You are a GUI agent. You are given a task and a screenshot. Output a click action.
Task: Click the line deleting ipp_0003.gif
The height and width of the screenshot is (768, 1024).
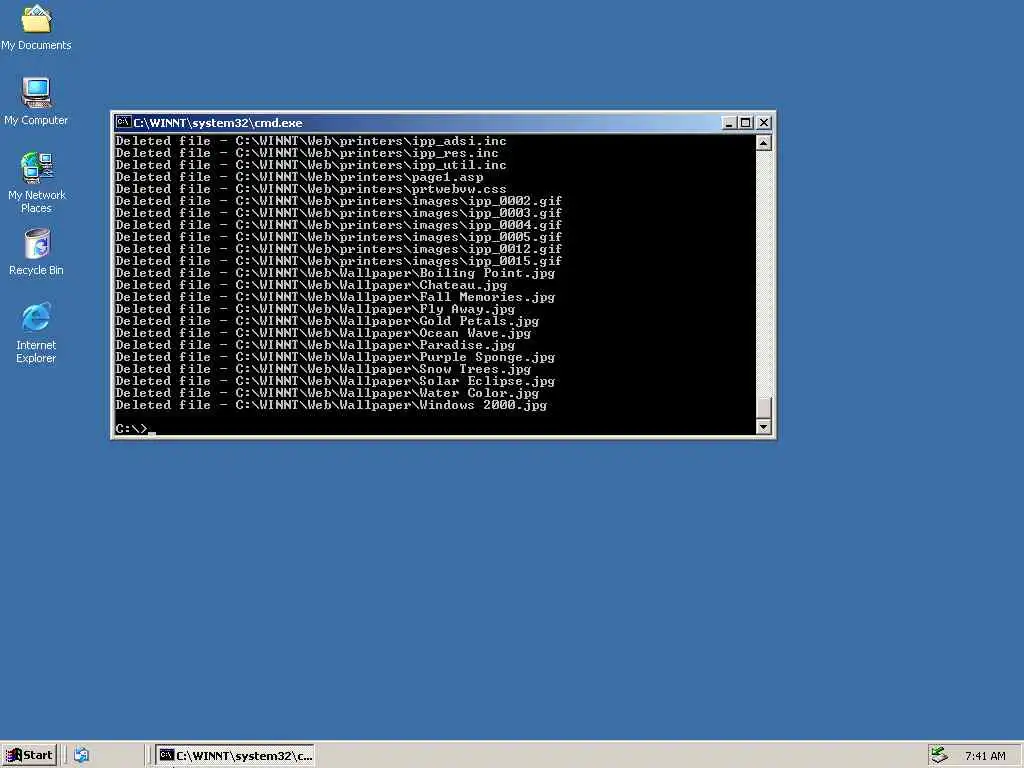(339, 213)
